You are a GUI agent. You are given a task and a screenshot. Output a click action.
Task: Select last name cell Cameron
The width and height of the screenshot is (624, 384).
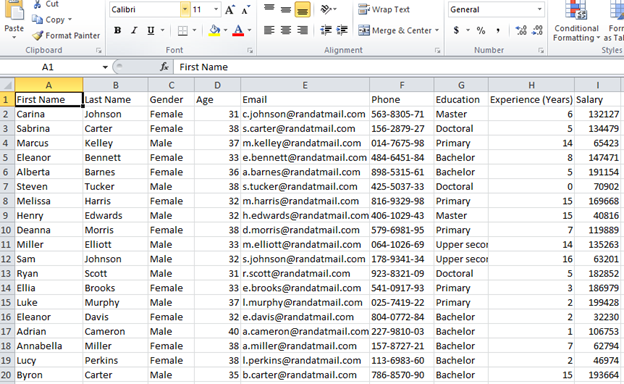coord(115,331)
